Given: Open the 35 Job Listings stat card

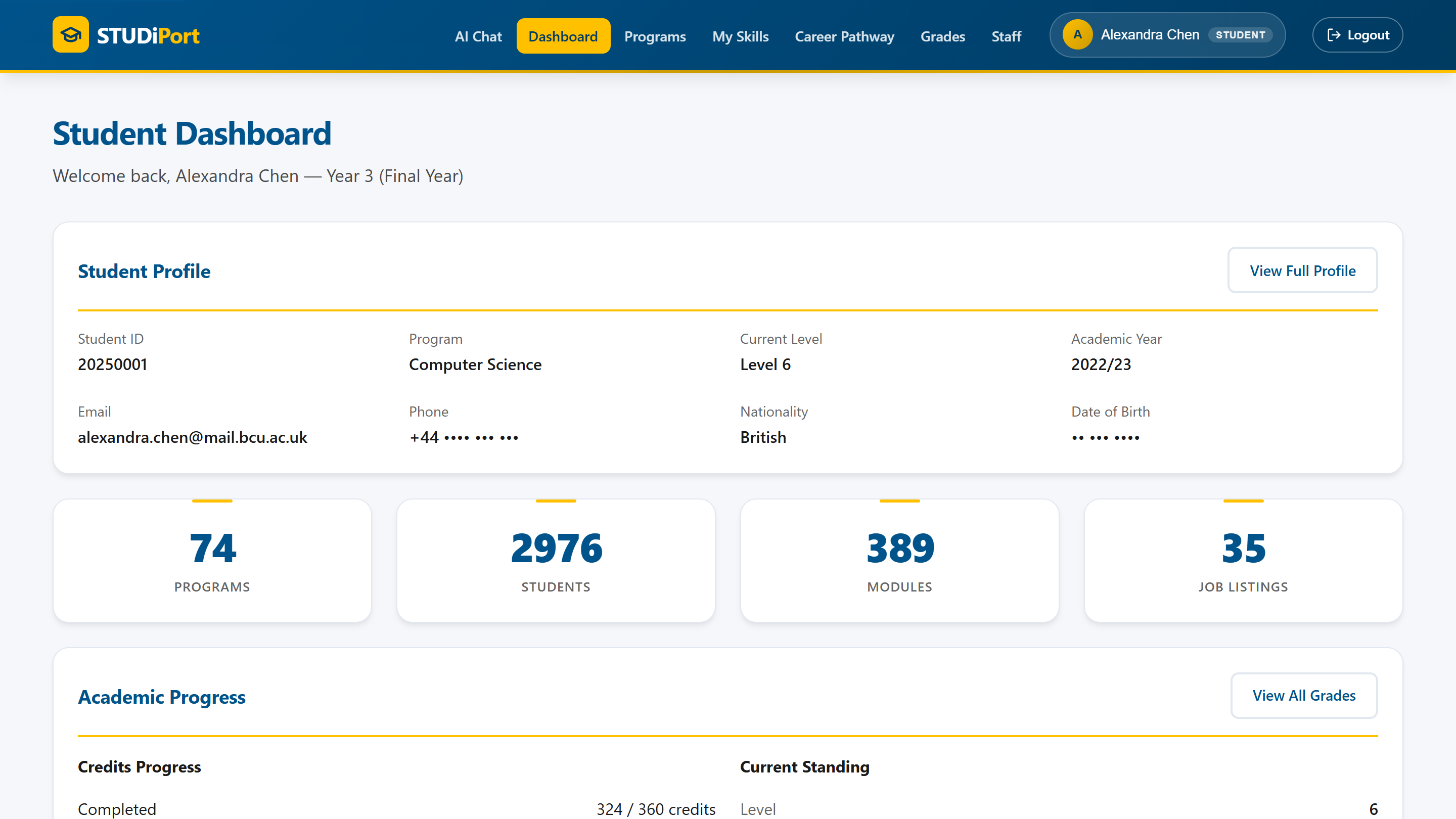Looking at the screenshot, I should coord(1244,561).
